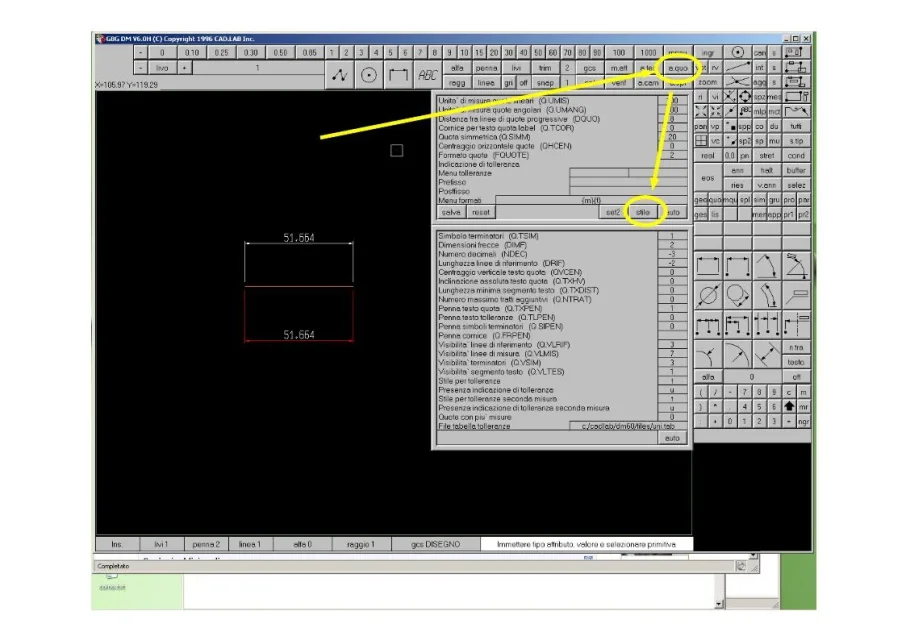Click the 'livo' level button
This screenshot has height=640, width=906.
162,68
